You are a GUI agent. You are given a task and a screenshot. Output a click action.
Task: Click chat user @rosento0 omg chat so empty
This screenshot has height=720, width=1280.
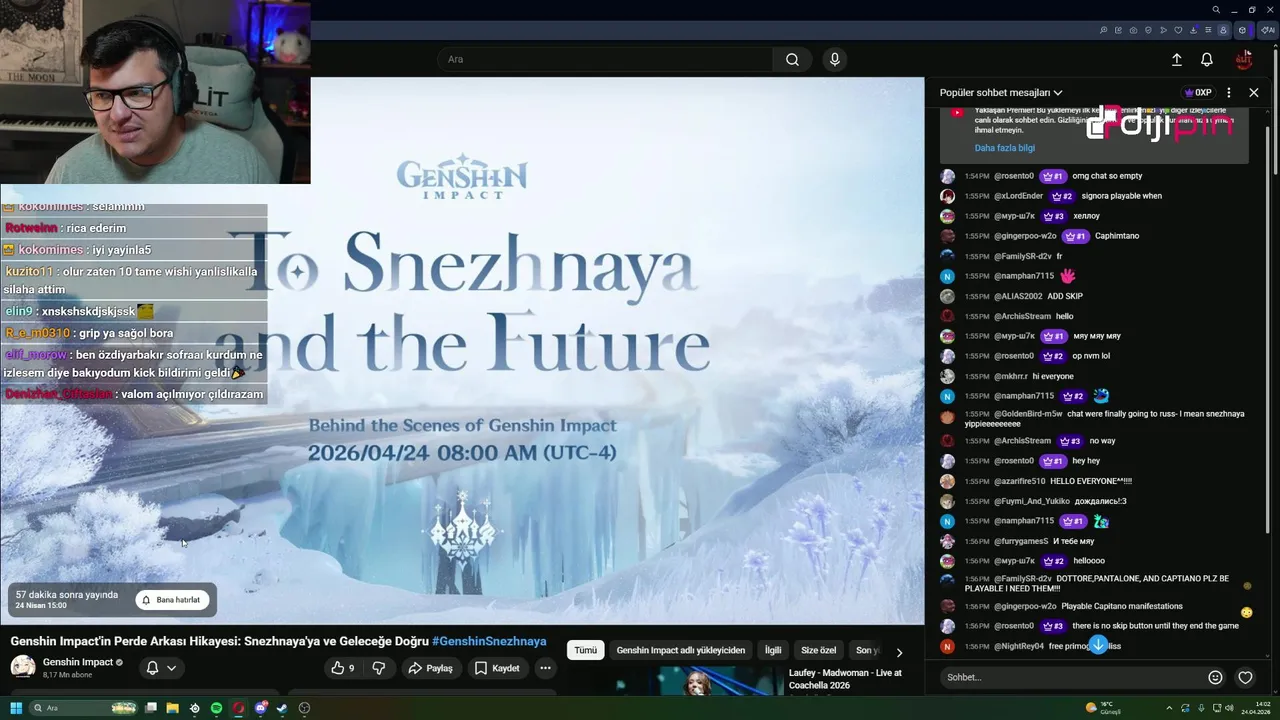click(x=1014, y=176)
